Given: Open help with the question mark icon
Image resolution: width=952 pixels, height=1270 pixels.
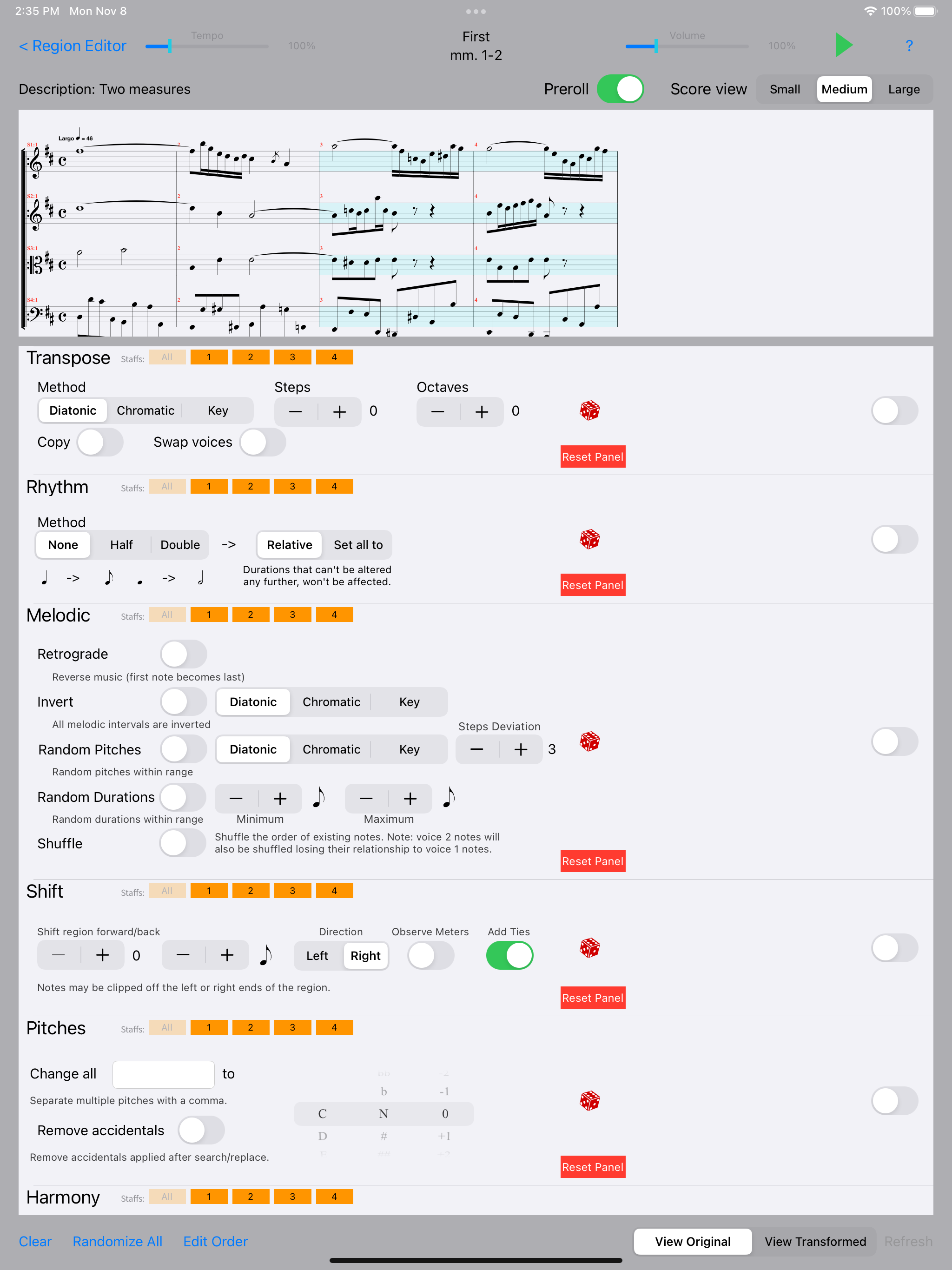Looking at the screenshot, I should (909, 46).
